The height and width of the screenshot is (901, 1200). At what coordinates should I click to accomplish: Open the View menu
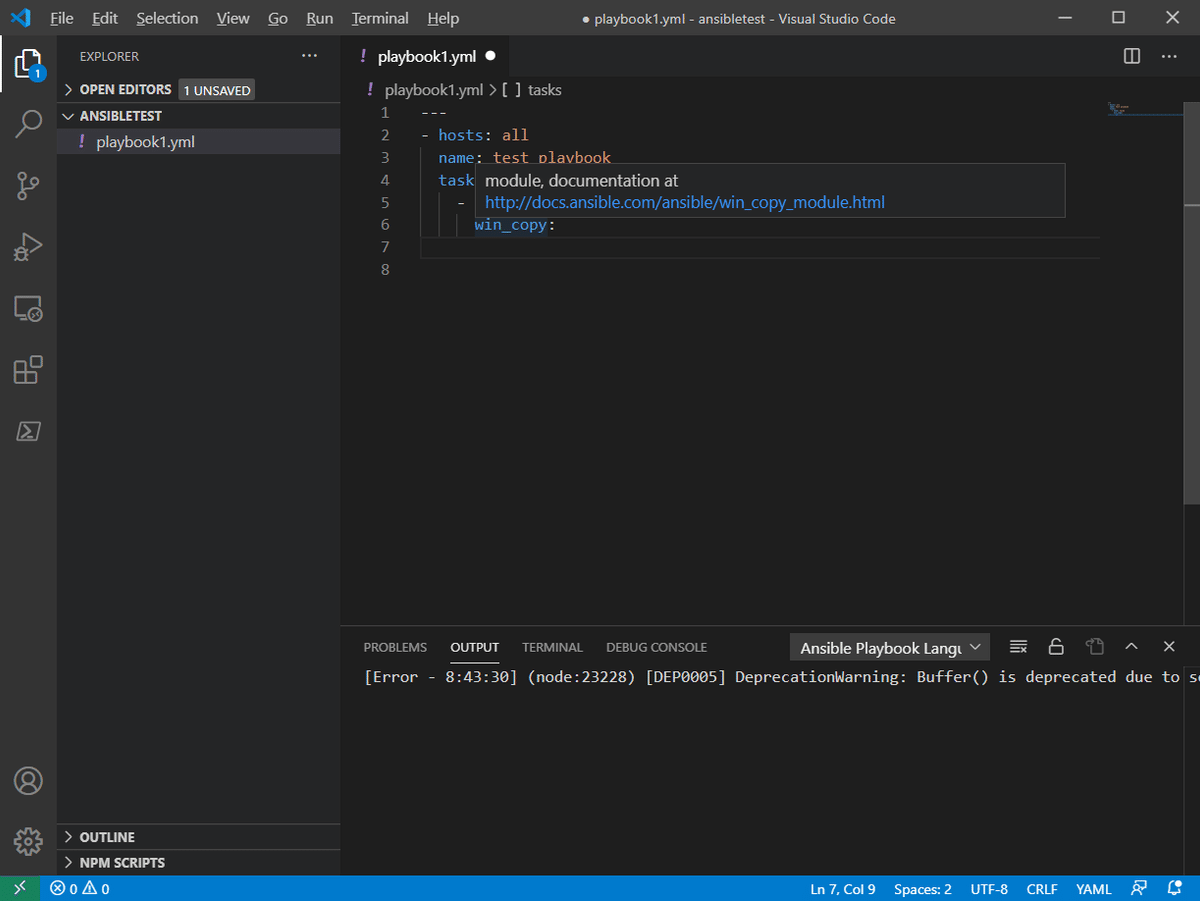[x=233, y=18]
